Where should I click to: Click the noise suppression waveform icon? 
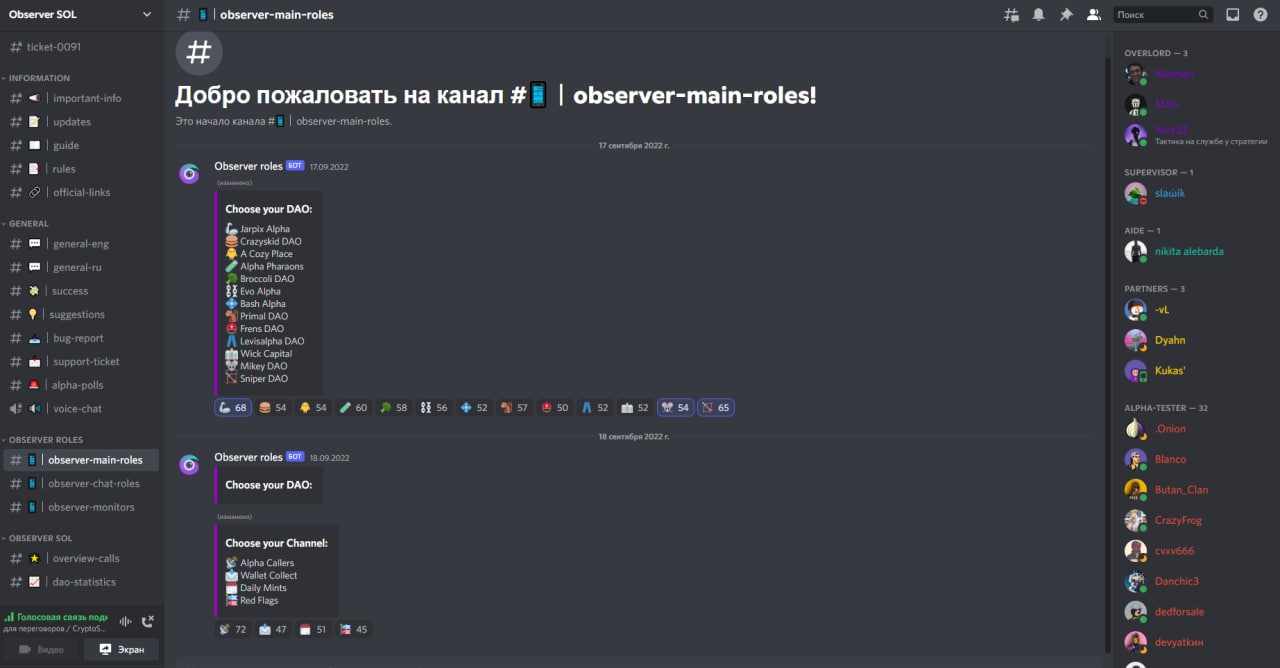pos(126,621)
